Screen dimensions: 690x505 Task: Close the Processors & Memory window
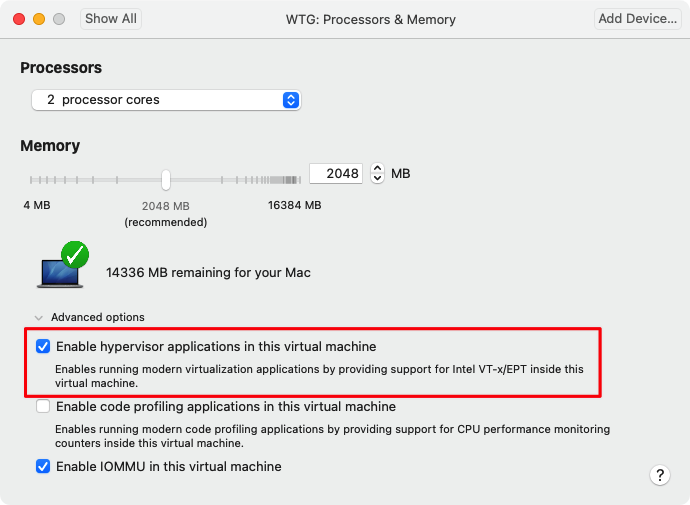tap(20, 19)
